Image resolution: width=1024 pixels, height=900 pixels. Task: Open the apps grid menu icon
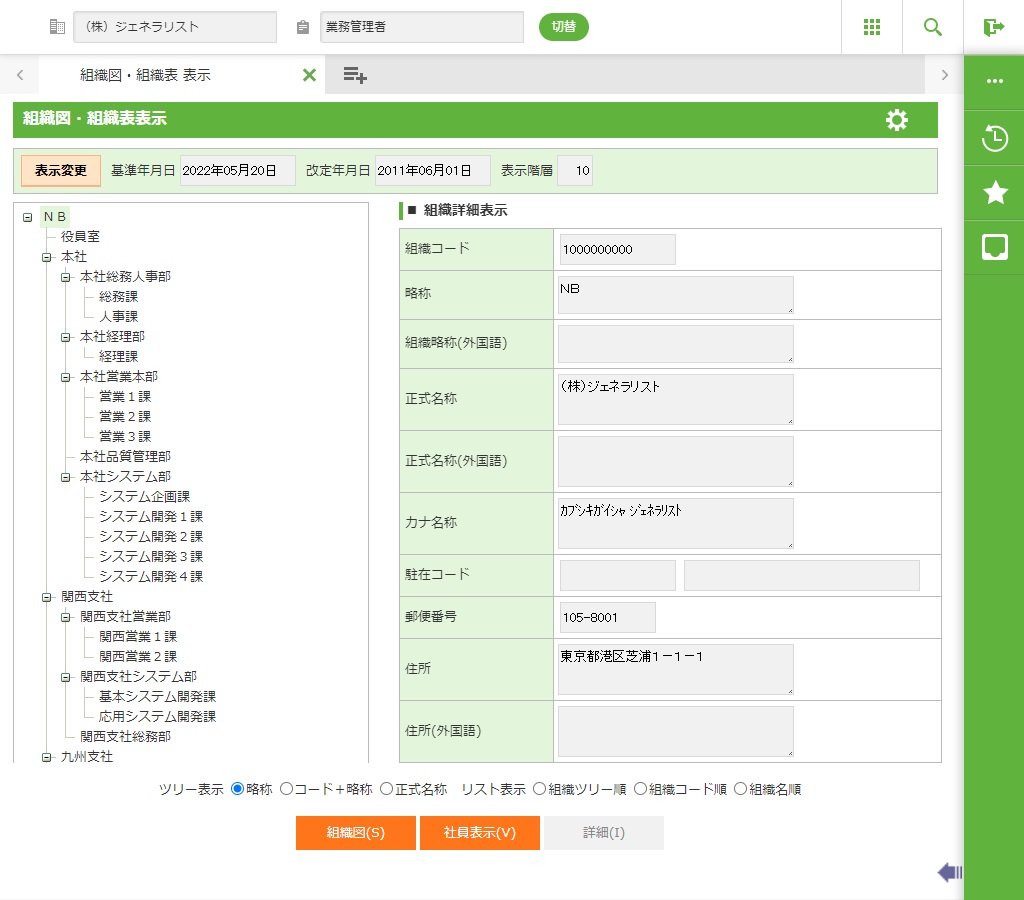point(871,27)
